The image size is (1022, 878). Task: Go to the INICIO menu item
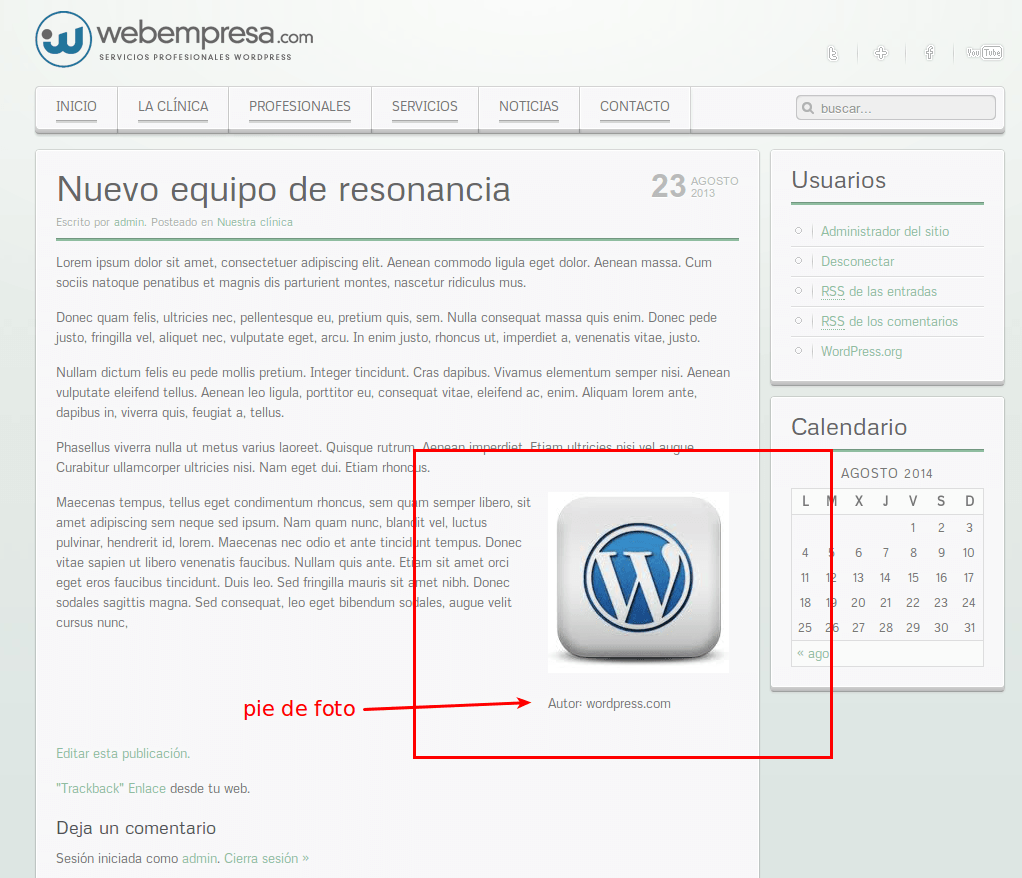click(x=76, y=107)
